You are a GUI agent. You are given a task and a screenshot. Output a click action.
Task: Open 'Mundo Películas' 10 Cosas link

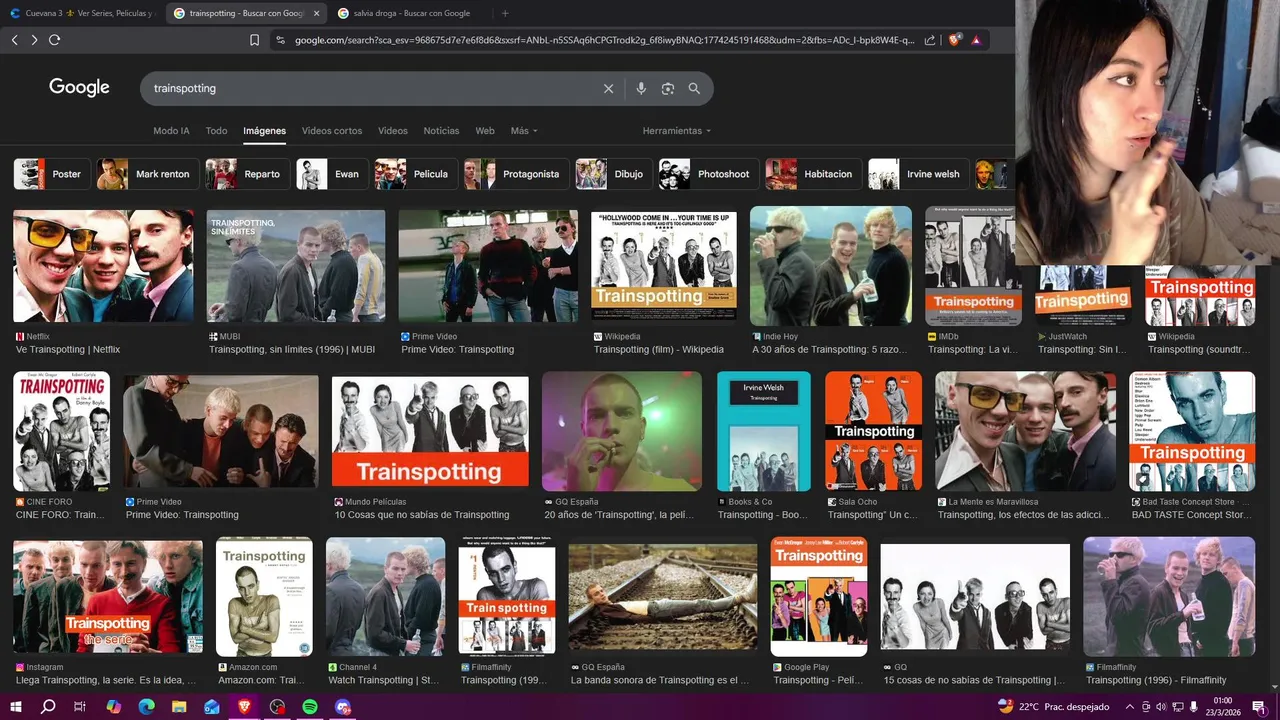[x=422, y=515]
